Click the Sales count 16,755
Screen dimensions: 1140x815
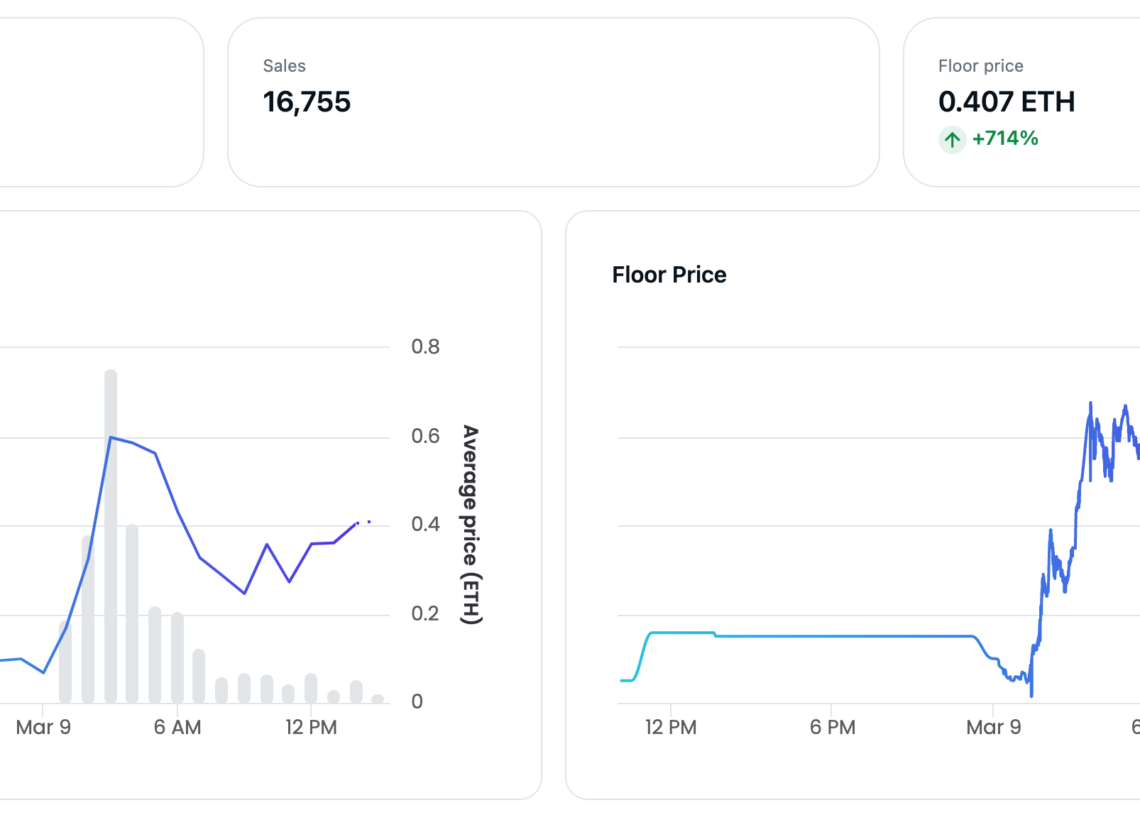(x=307, y=102)
